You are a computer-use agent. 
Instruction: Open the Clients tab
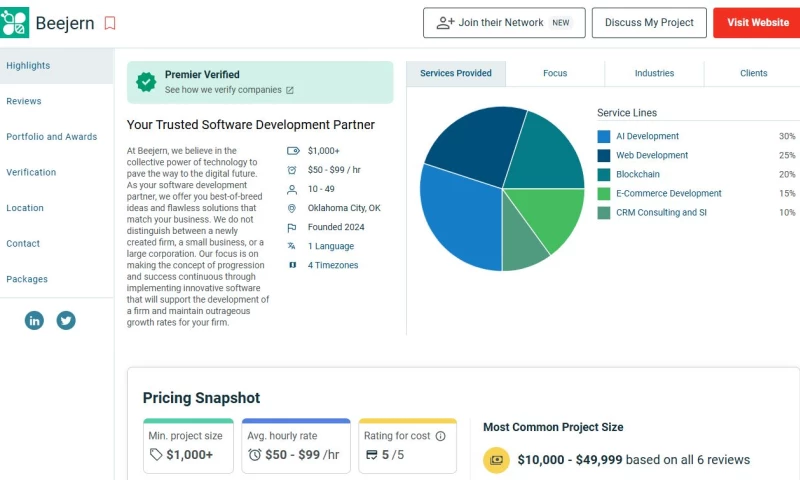point(753,73)
